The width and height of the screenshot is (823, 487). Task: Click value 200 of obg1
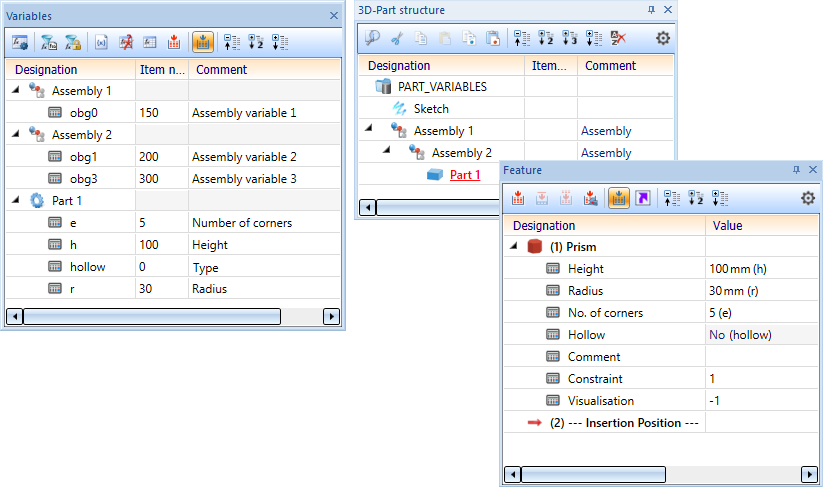[149, 156]
